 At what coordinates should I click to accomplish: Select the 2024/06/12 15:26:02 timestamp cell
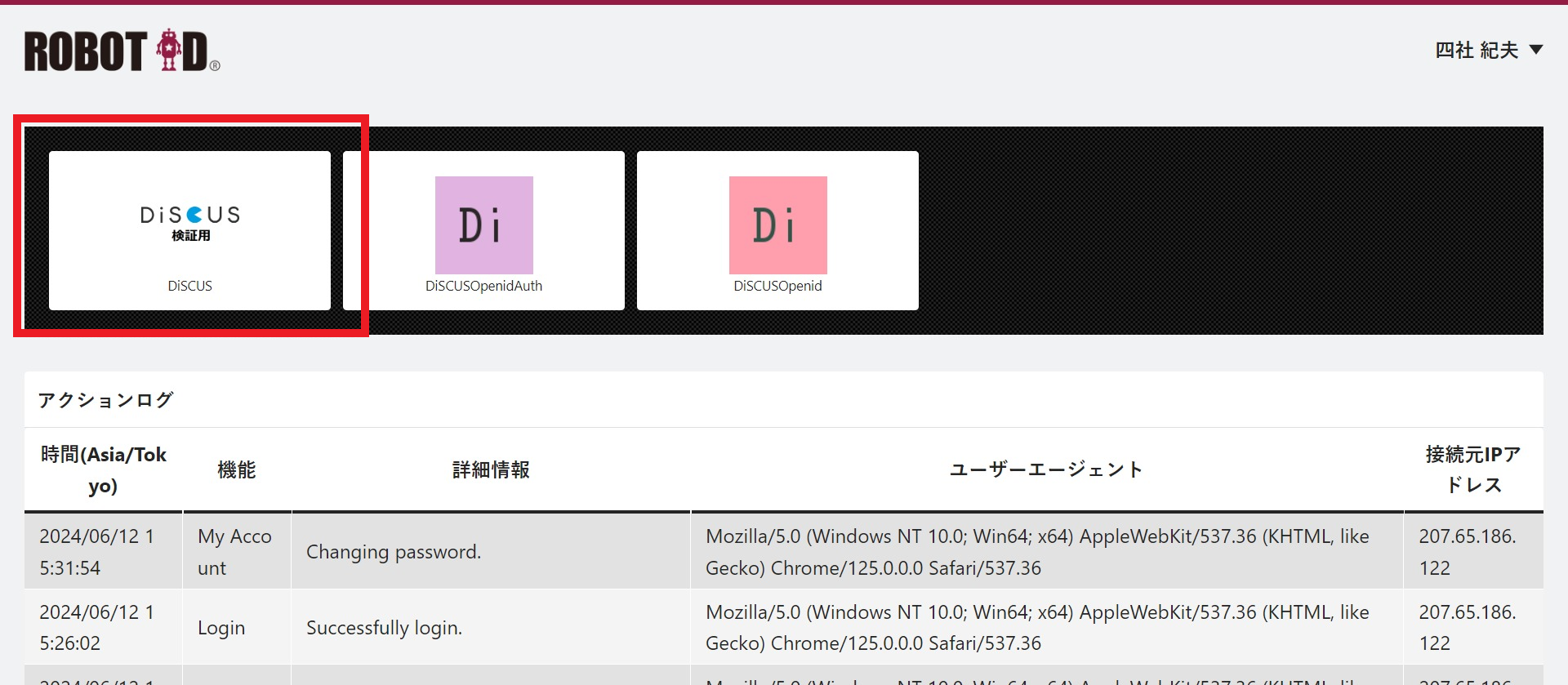(x=103, y=627)
